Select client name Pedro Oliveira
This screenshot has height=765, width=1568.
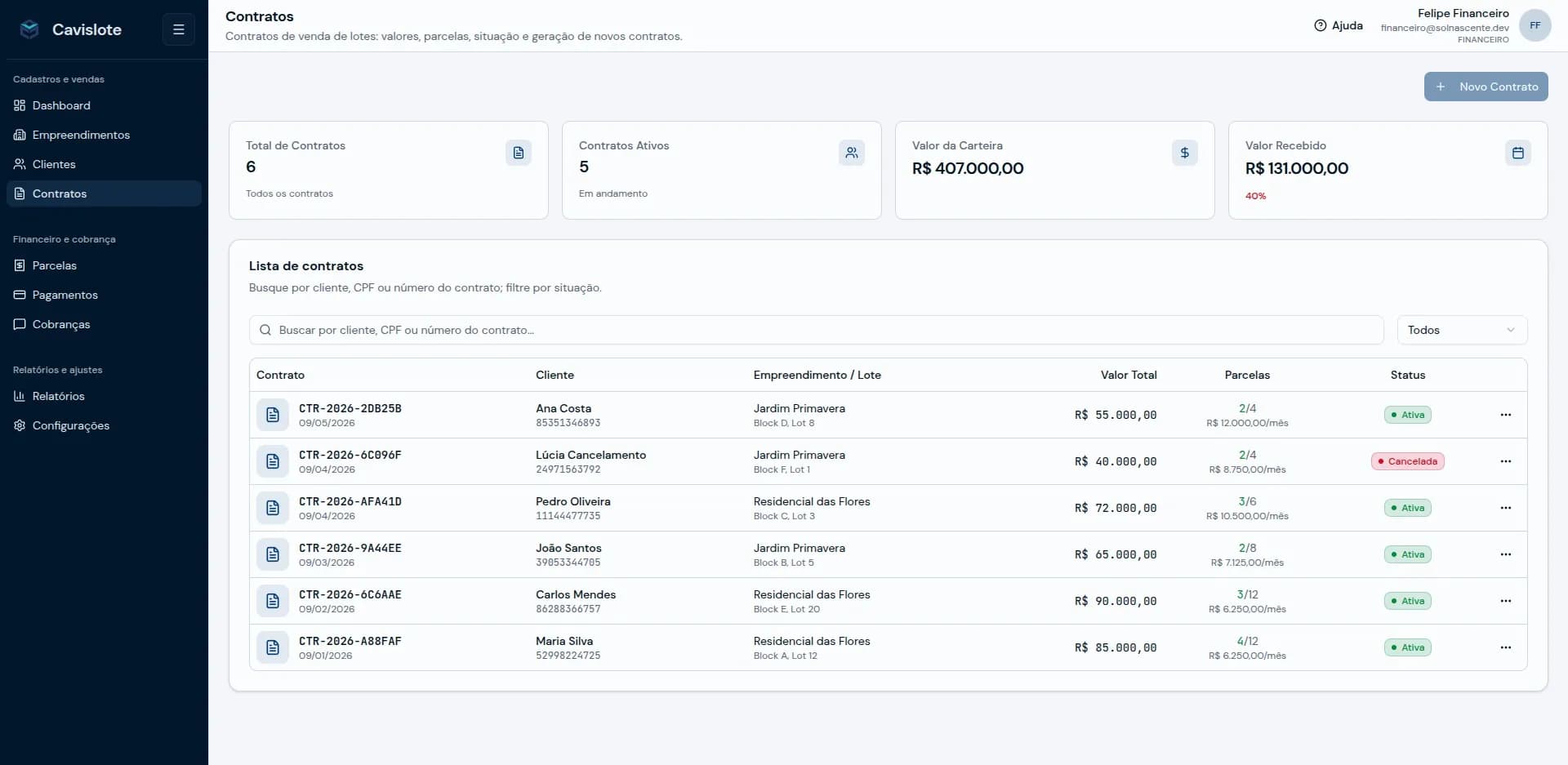point(572,501)
